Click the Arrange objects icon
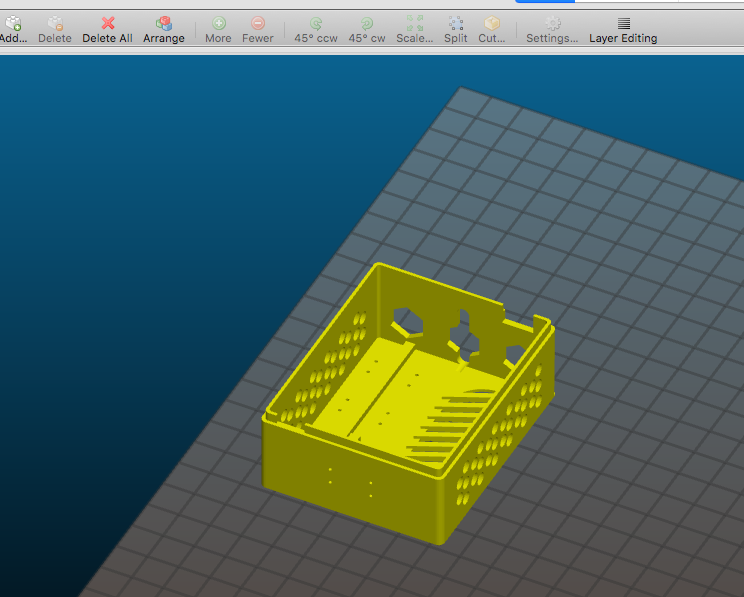 click(x=164, y=23)
